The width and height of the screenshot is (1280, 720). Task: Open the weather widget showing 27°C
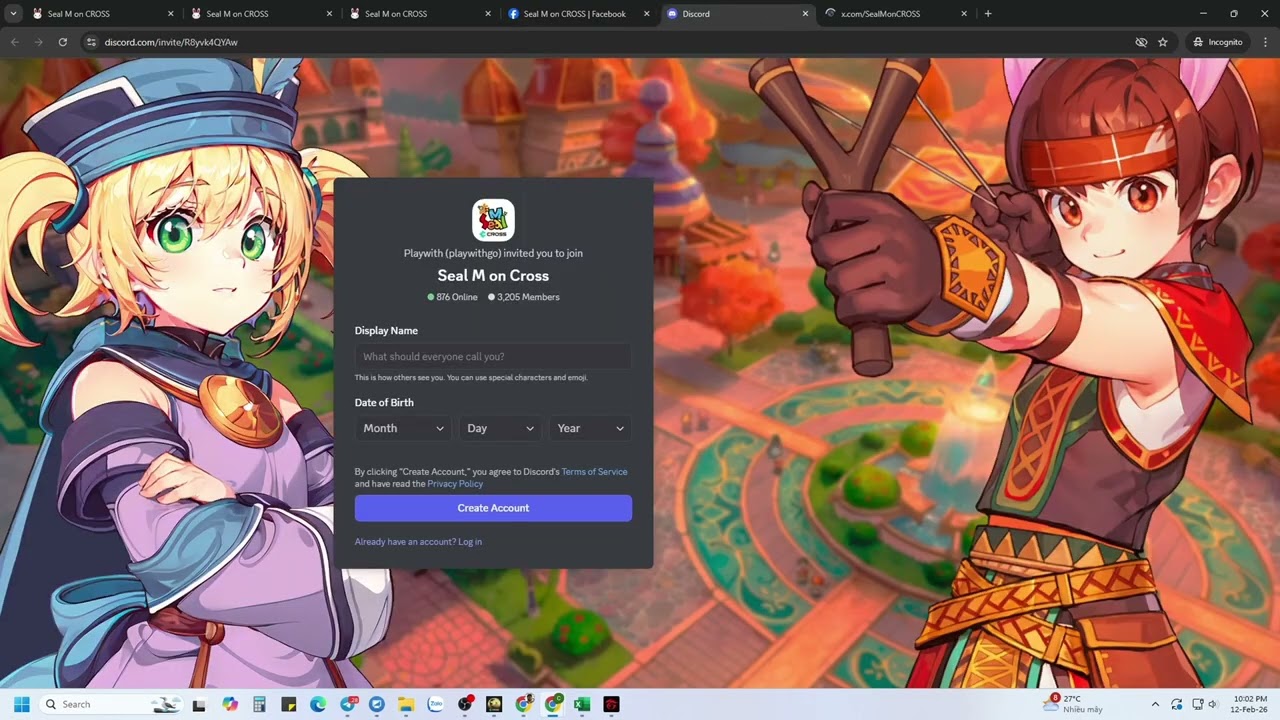tap(1072, 704)
